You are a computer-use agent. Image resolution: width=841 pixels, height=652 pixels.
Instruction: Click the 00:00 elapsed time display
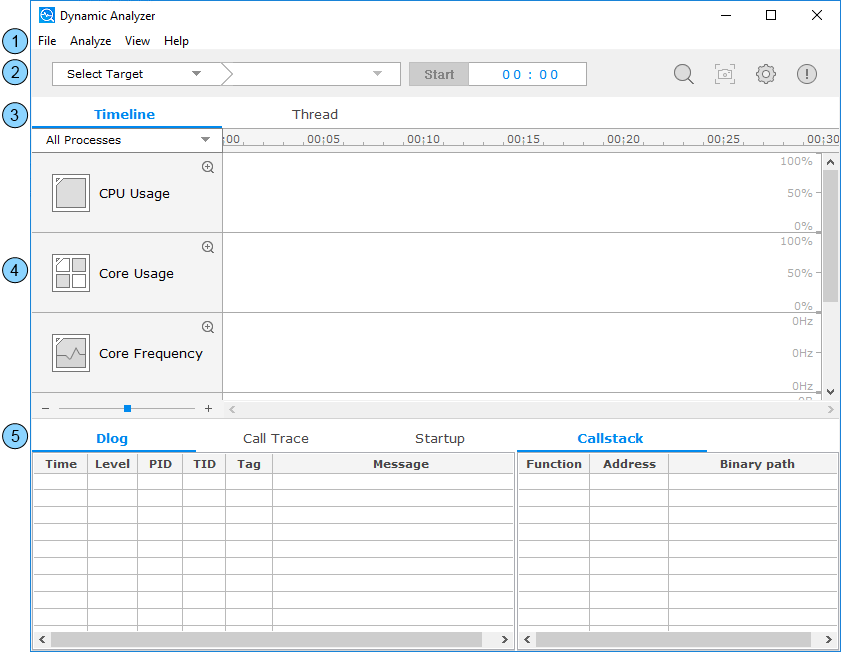[527, 73]
